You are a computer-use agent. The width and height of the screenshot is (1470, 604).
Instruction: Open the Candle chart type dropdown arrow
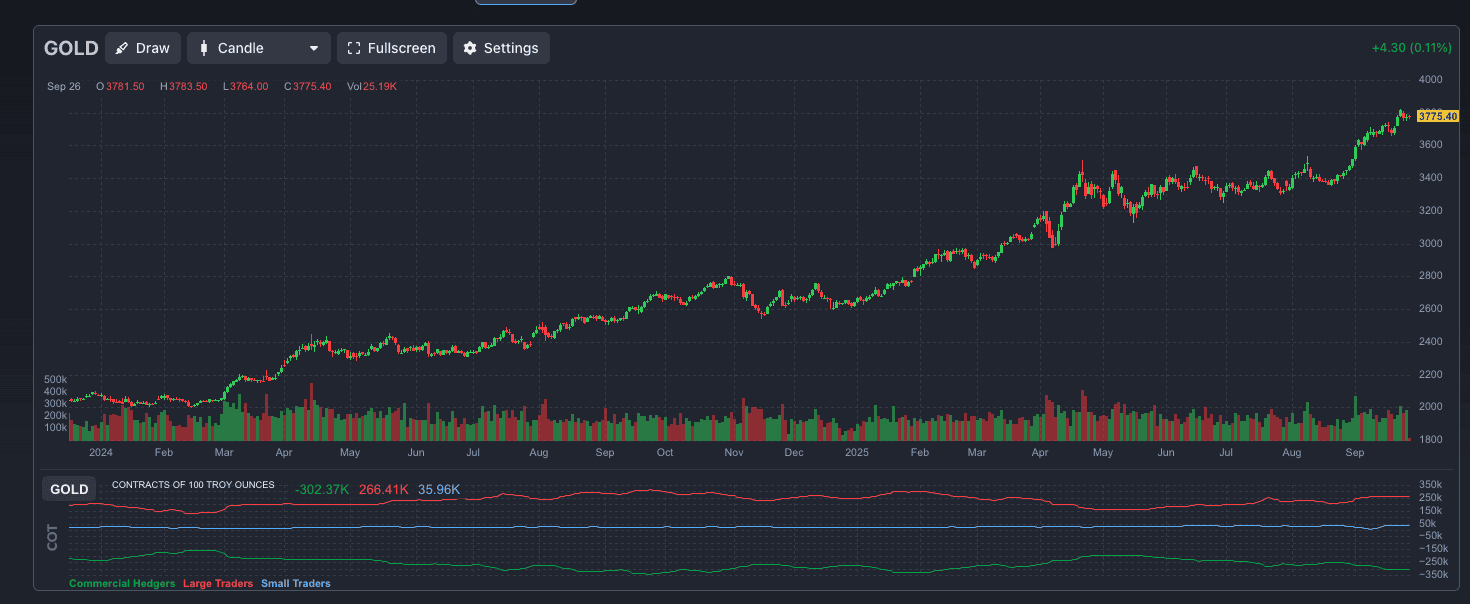click(x=314, y=48)
